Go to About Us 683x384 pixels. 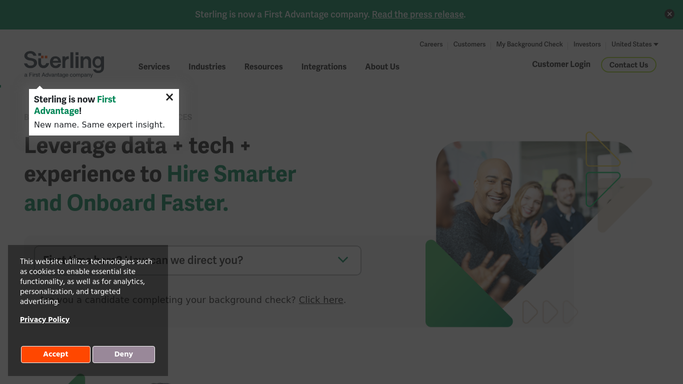coord(382,67)
